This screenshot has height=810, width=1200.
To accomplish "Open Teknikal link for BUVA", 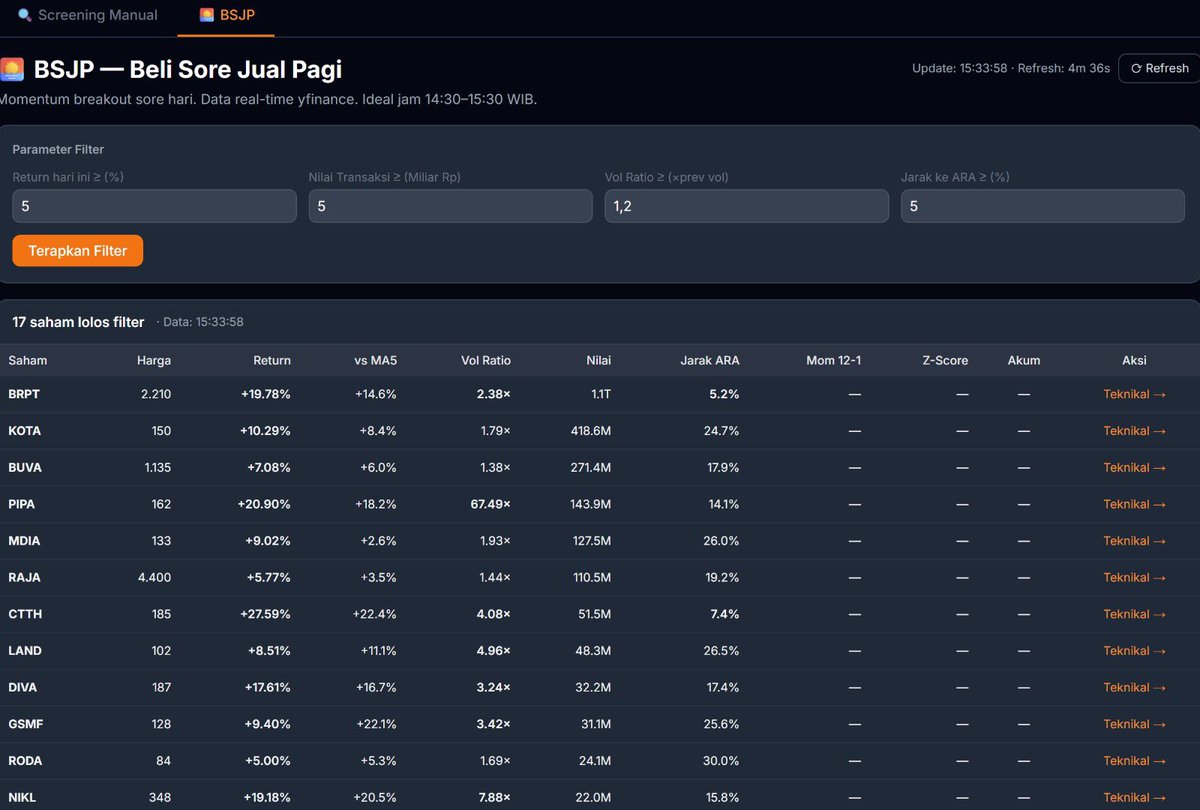I will tap(1134, 467).
